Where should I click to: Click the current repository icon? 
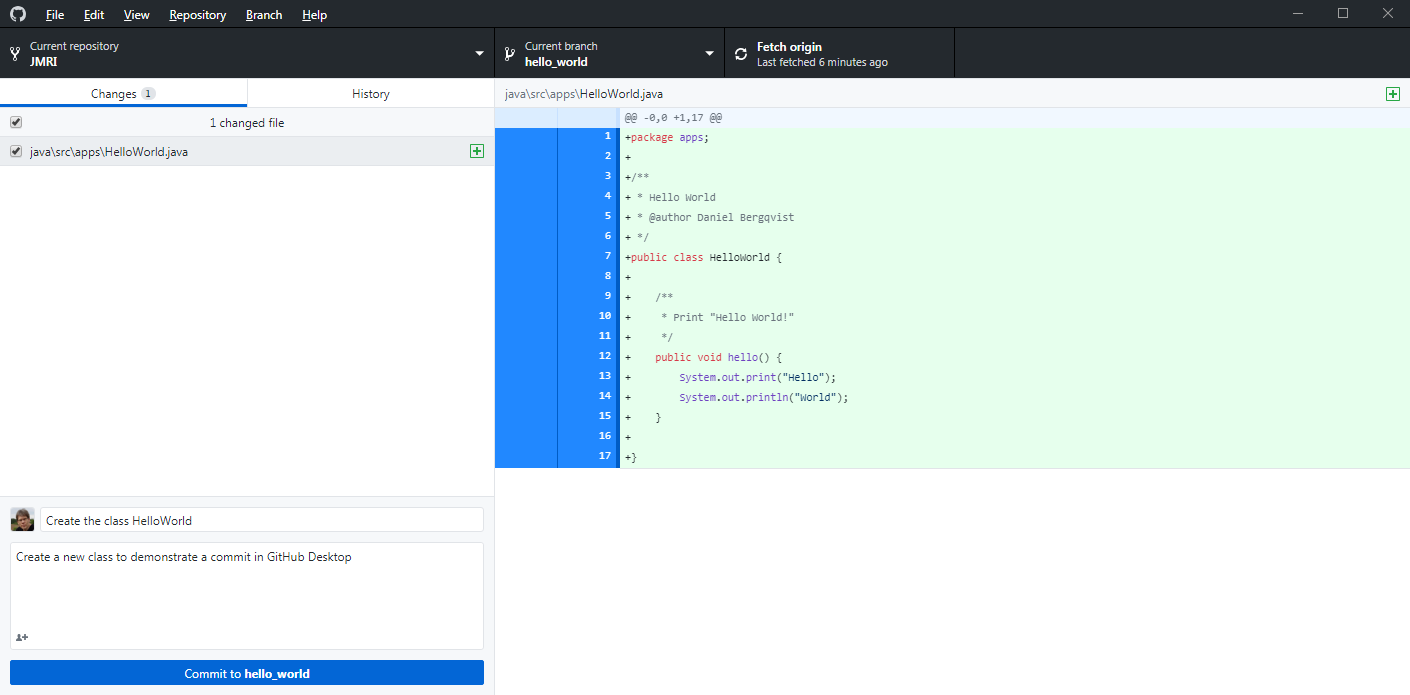[15, 54]
